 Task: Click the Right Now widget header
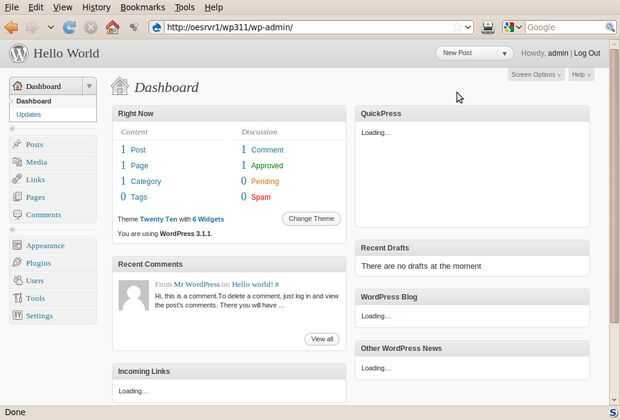coord(229,114)
